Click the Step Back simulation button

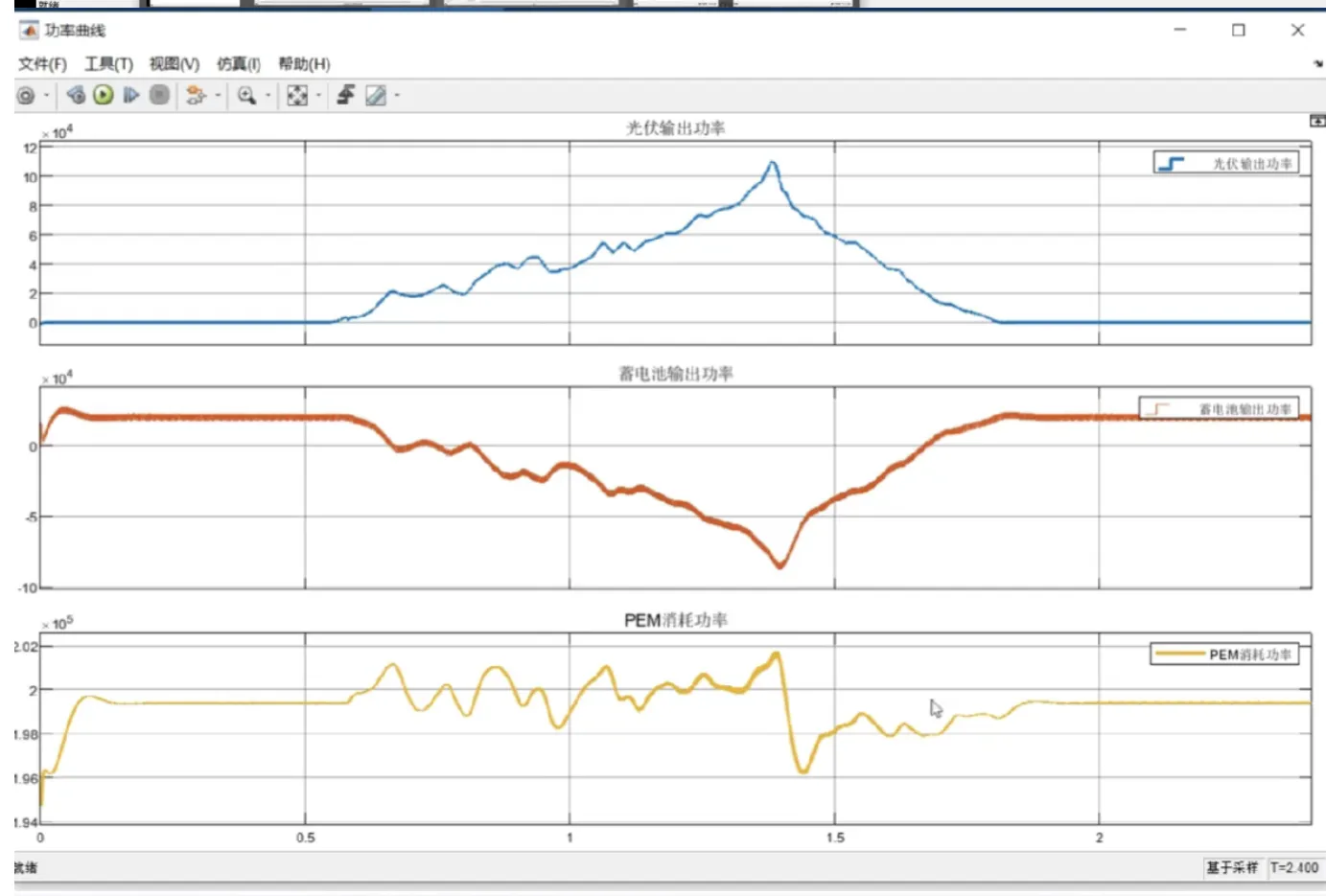(x=76, y=95)
